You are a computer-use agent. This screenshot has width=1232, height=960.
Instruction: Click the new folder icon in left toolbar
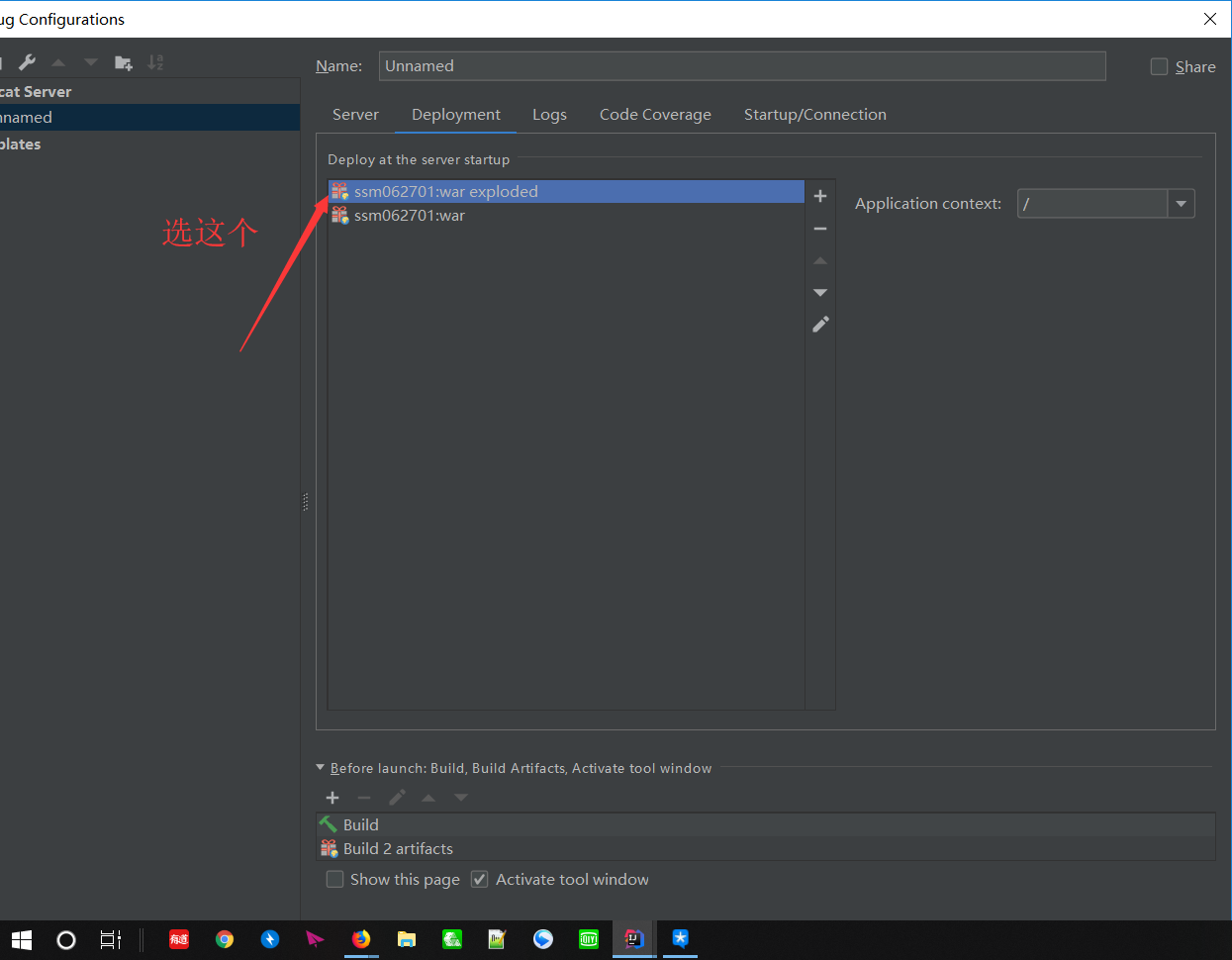click(x=124, y=62)
